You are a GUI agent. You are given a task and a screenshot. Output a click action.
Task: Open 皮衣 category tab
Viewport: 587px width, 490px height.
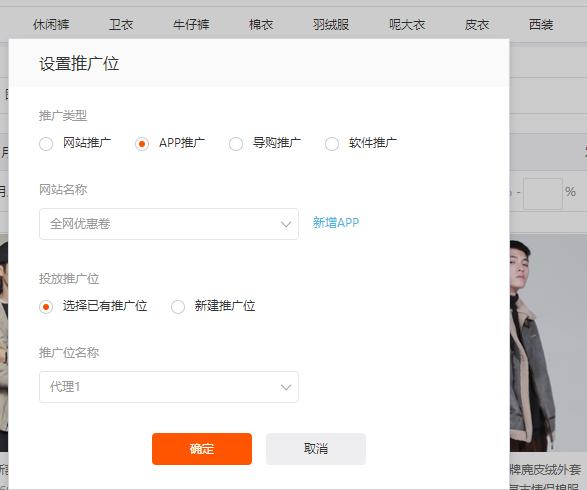pos(477,25)
